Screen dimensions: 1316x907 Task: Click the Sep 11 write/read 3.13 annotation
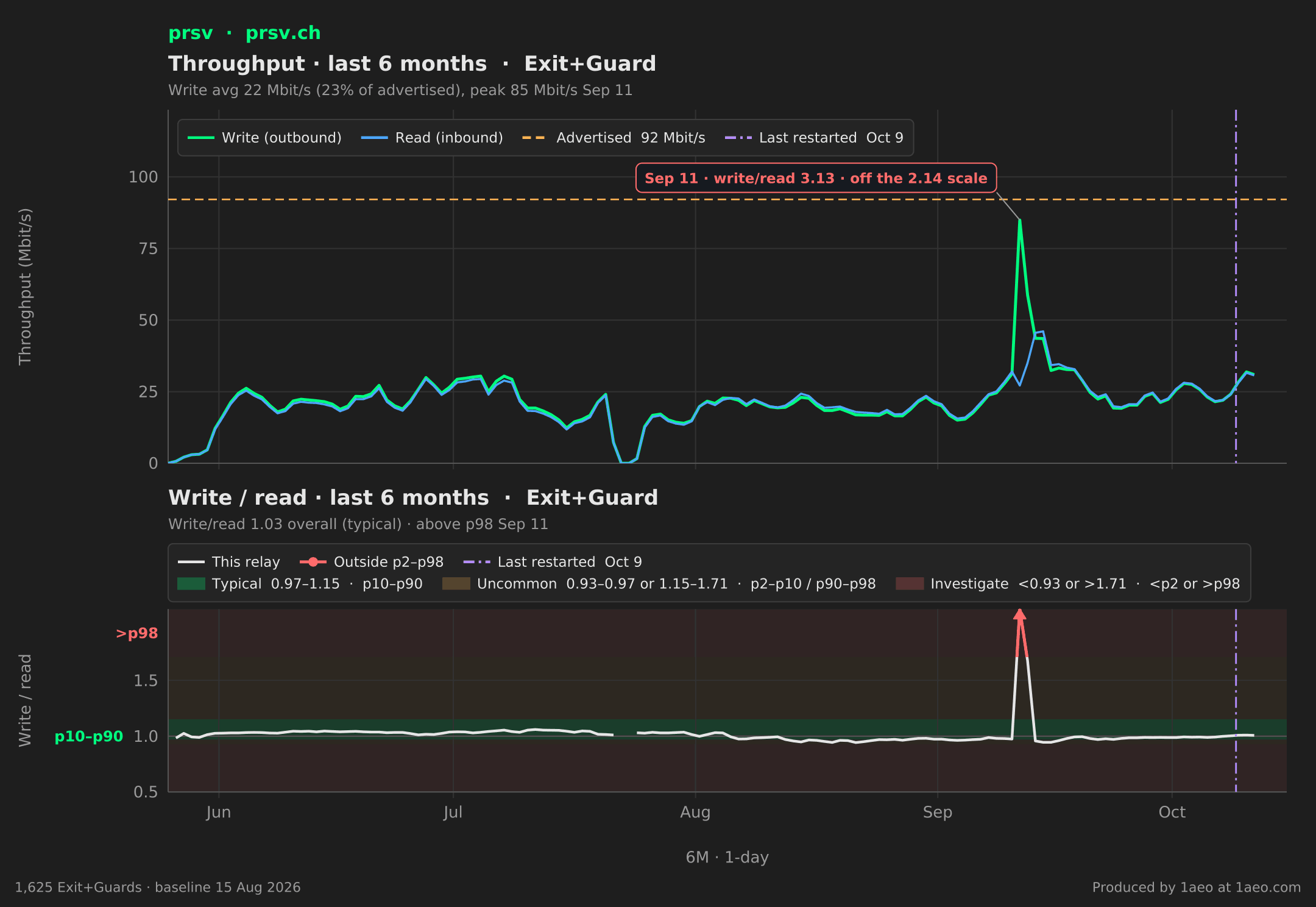click(x=816, y=178)
